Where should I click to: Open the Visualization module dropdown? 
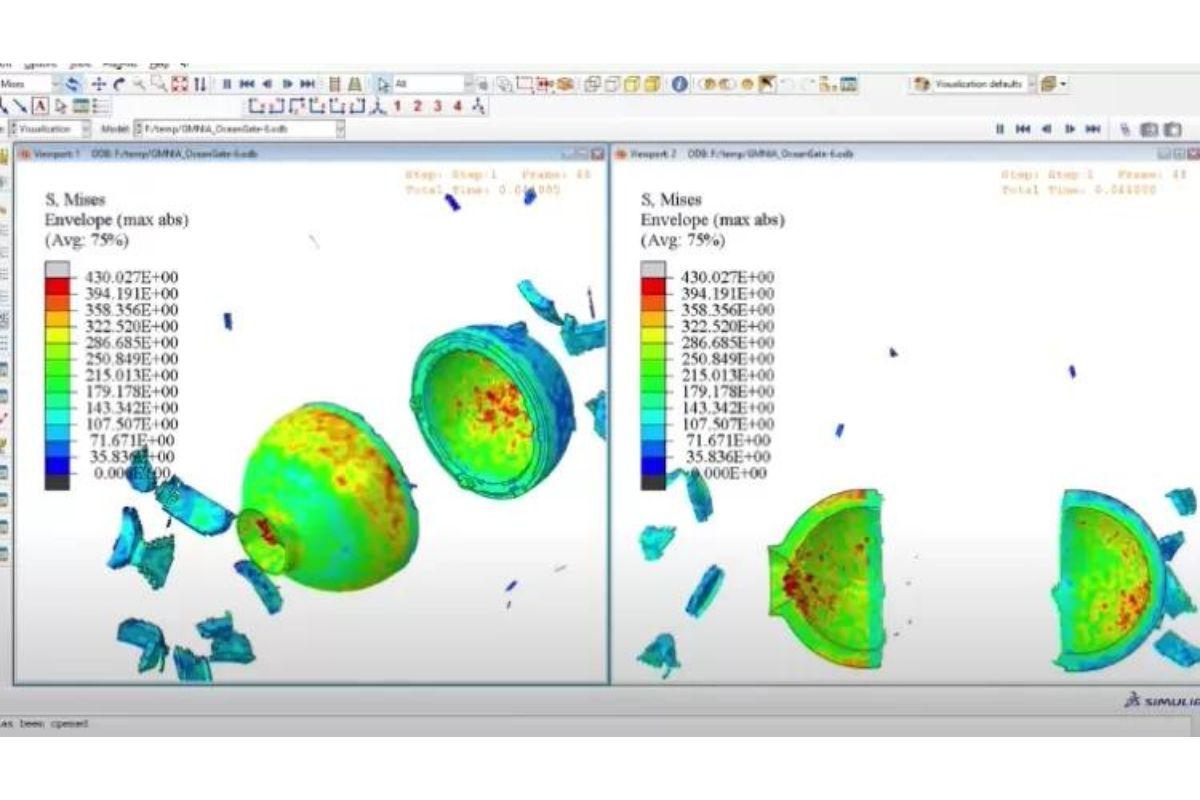[84, 129]
